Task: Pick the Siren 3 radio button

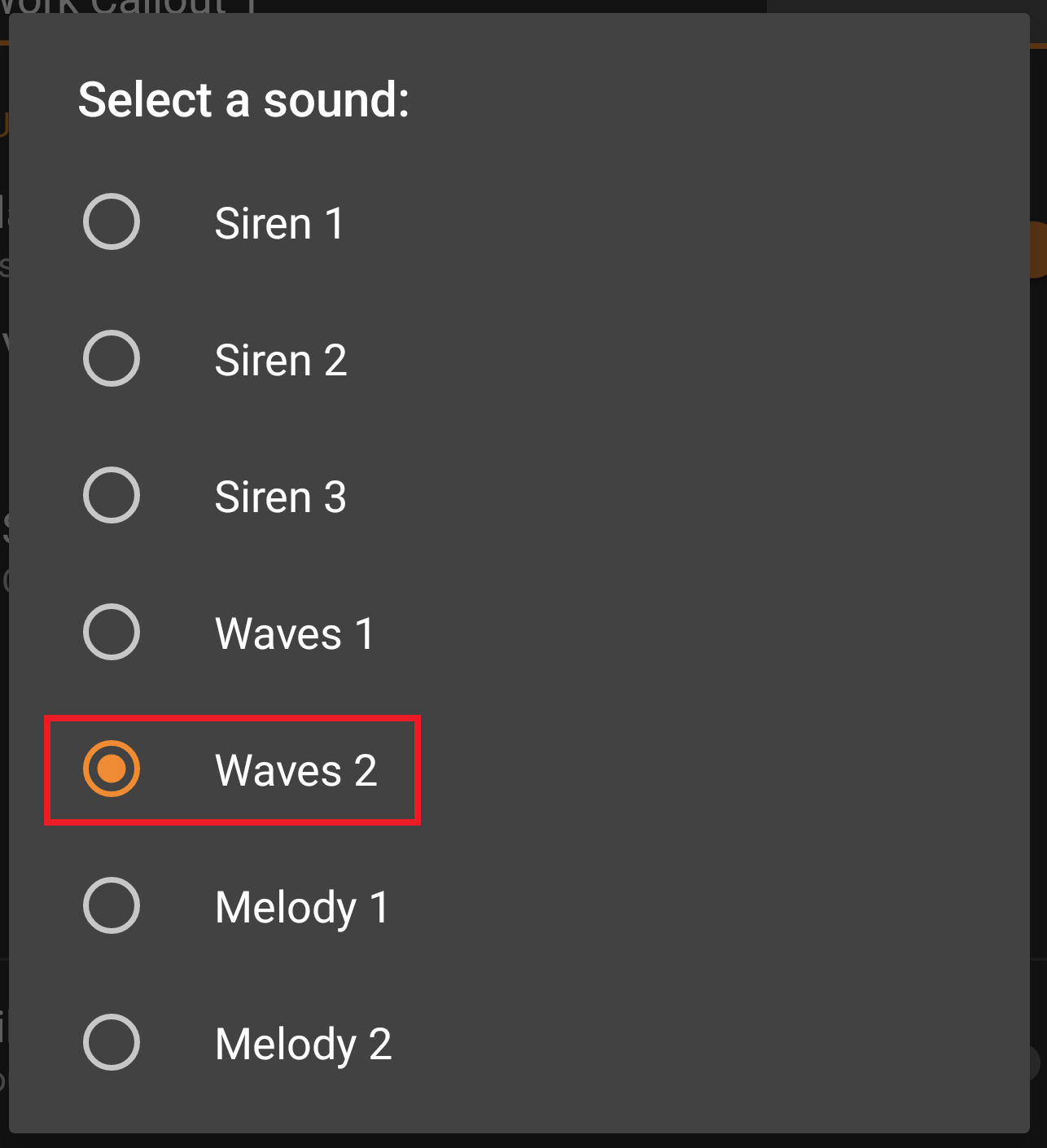Action: [112, 495]
